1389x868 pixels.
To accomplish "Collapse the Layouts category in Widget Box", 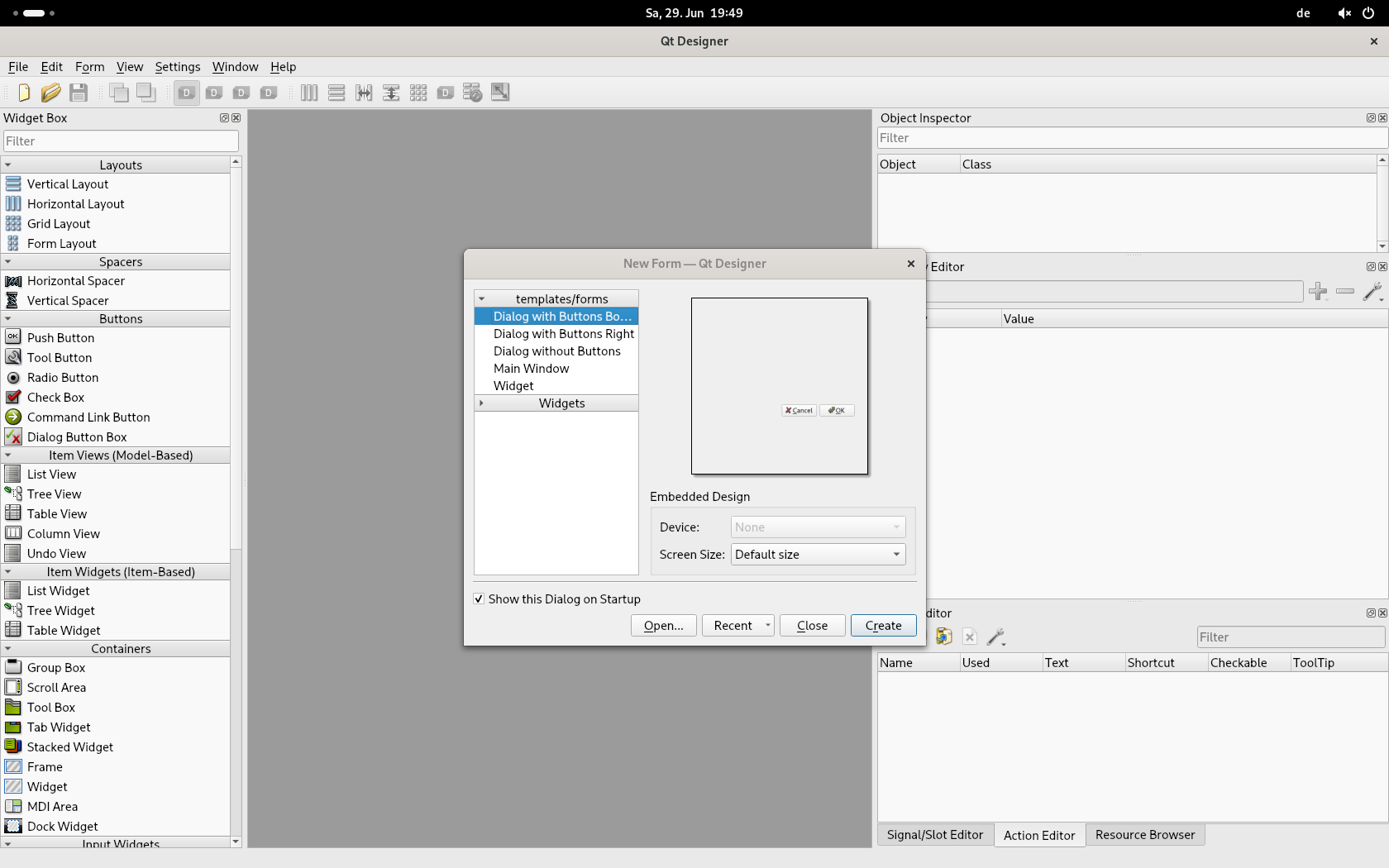I will click(x=8, y=165).
